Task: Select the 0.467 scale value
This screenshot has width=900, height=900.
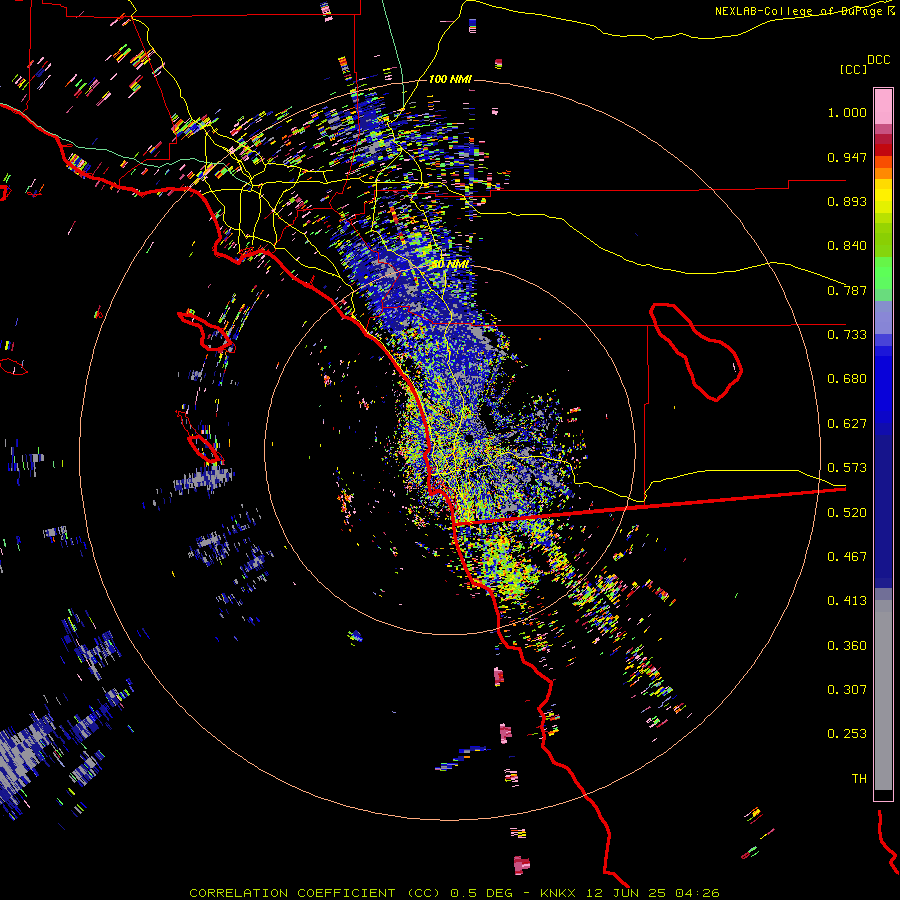Action: click(x=847, y=557)
